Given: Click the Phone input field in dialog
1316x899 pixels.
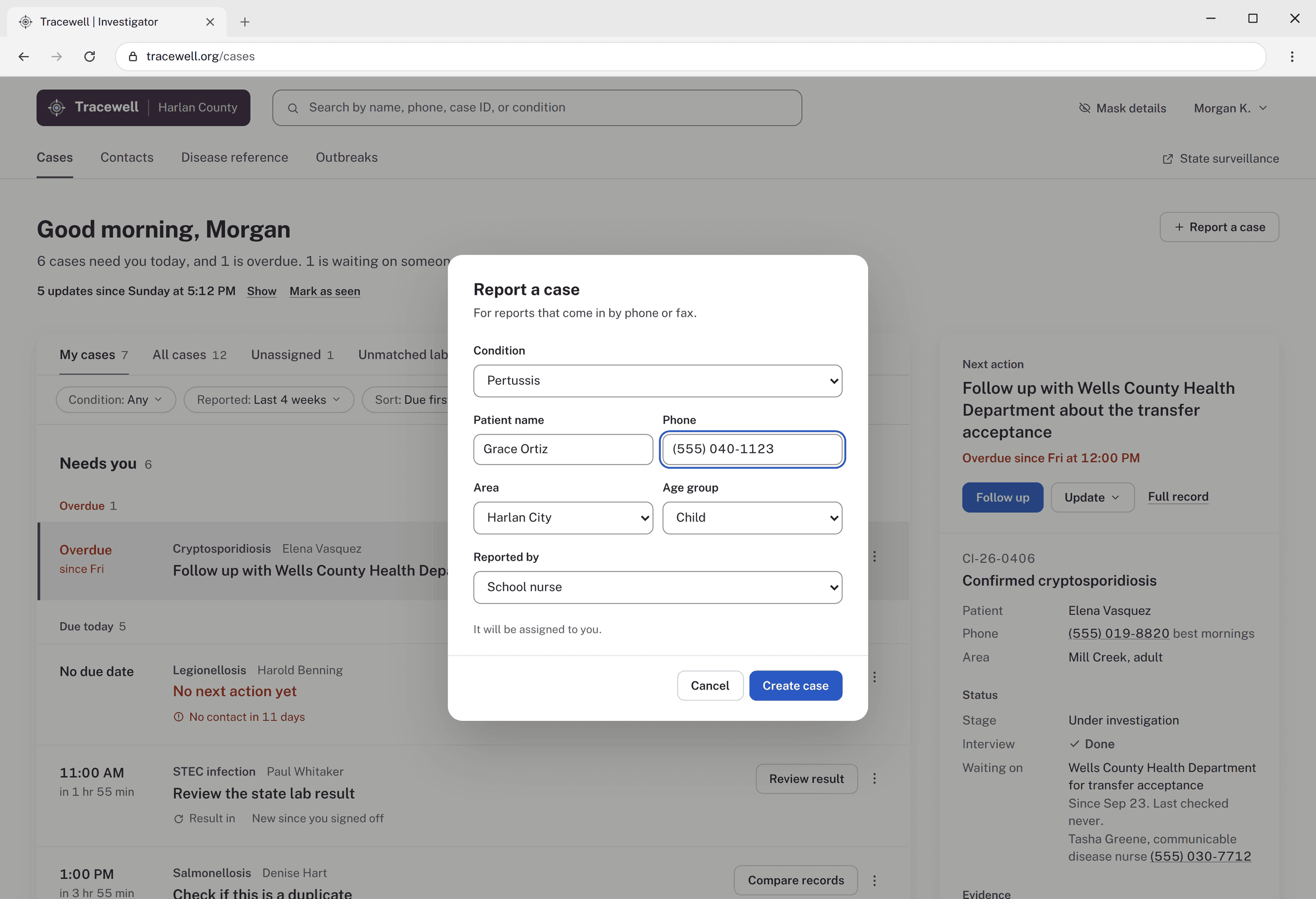Looking at the screenshot, I should (x=752, y=450).
